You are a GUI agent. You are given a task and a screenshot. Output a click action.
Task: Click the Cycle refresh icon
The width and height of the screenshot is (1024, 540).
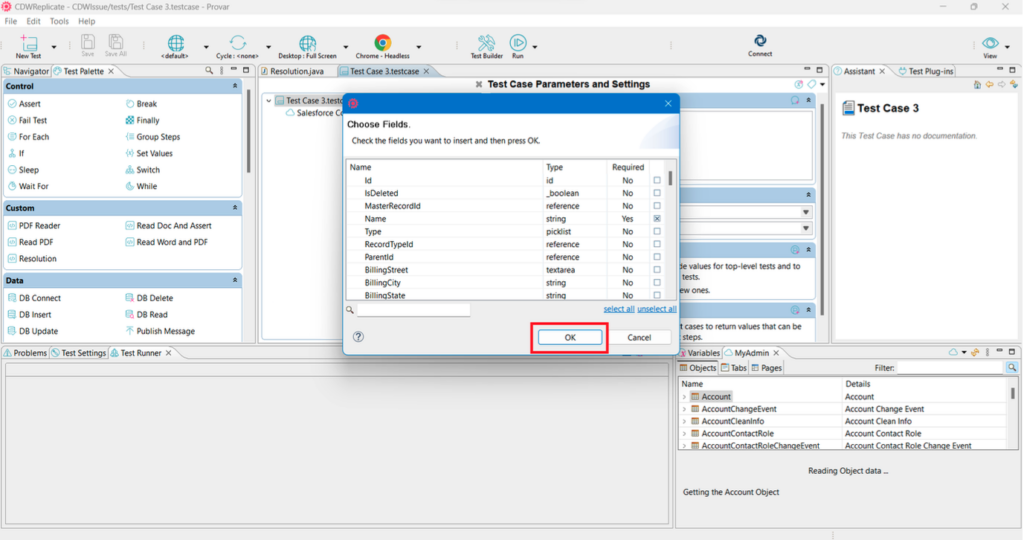238,43
